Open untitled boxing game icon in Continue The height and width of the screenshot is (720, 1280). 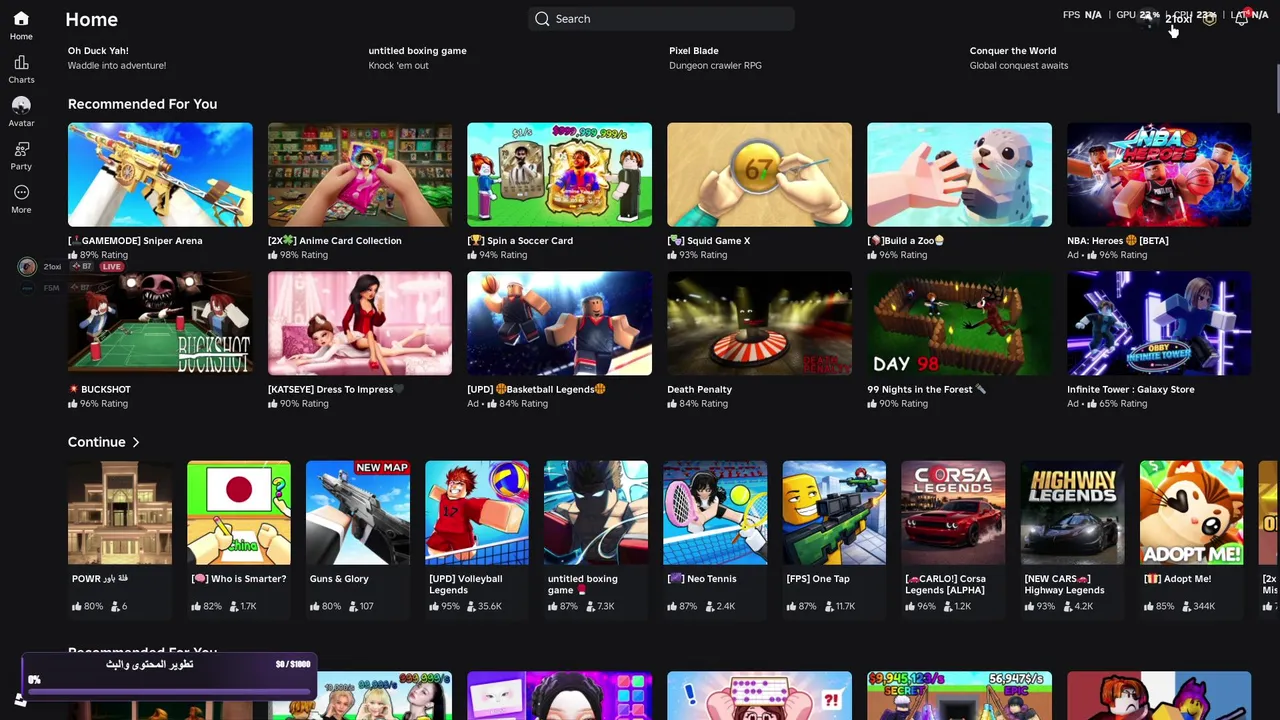[x=596, y=513]
